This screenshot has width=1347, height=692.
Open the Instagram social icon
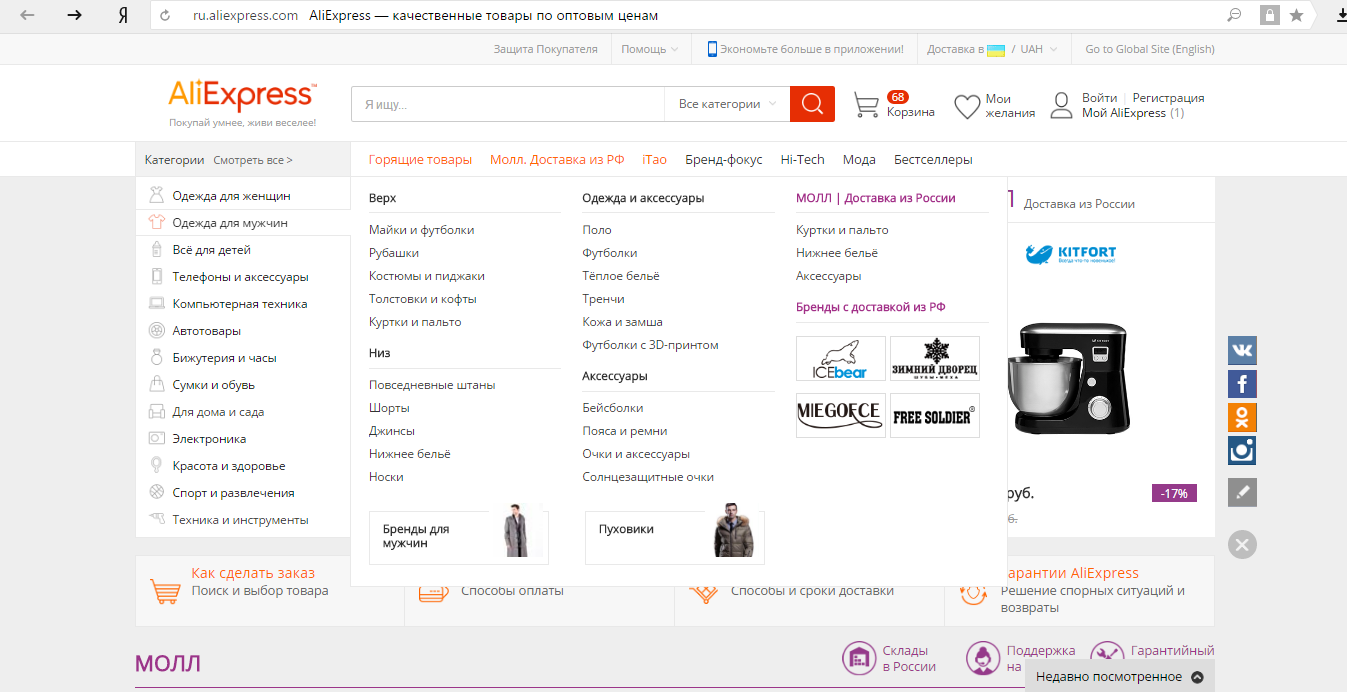[1242, 450]
